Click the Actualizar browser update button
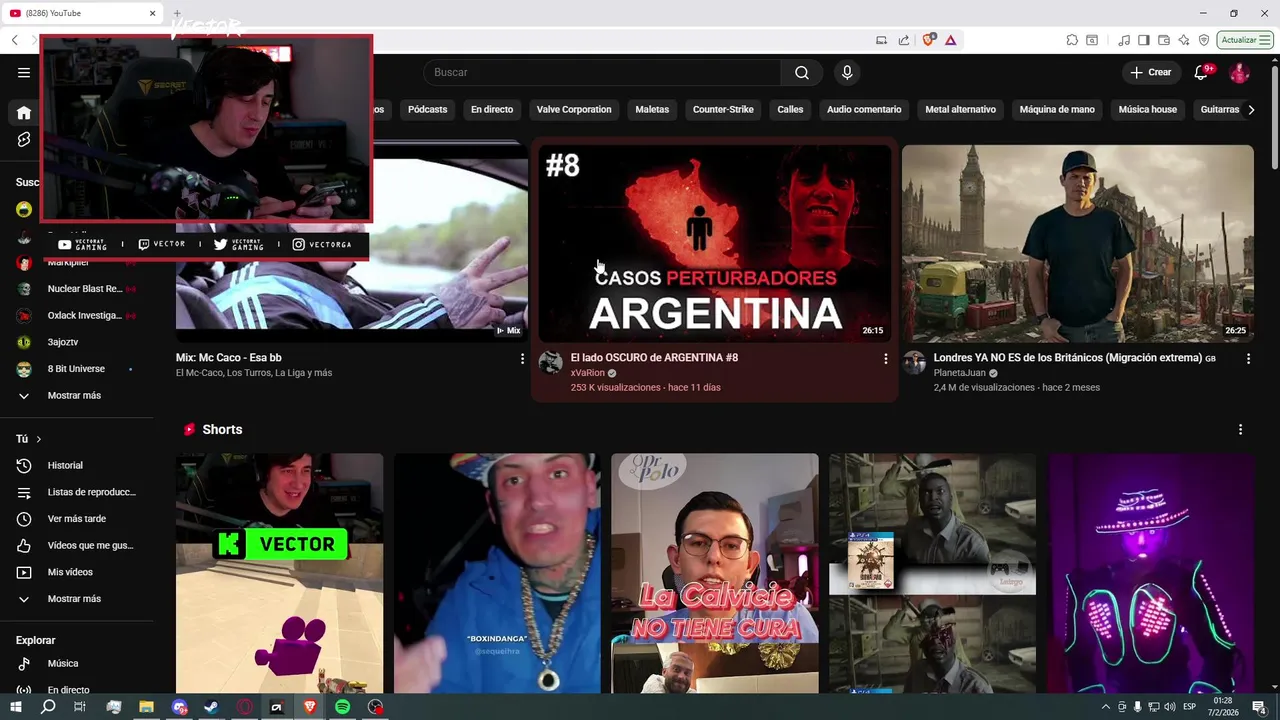The image size is (1280, 720). tap(1245, 40)
